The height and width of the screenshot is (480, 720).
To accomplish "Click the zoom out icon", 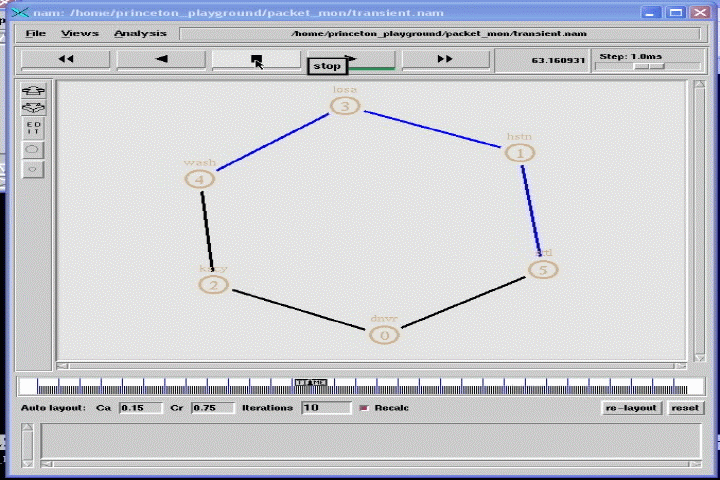I will [34, 107].
